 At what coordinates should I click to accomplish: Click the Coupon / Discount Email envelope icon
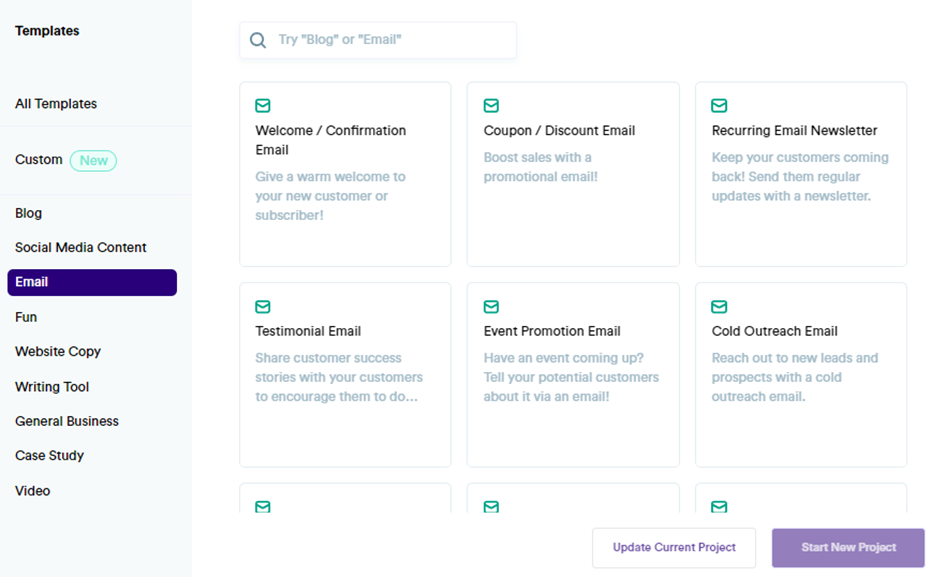coord(491,105)
